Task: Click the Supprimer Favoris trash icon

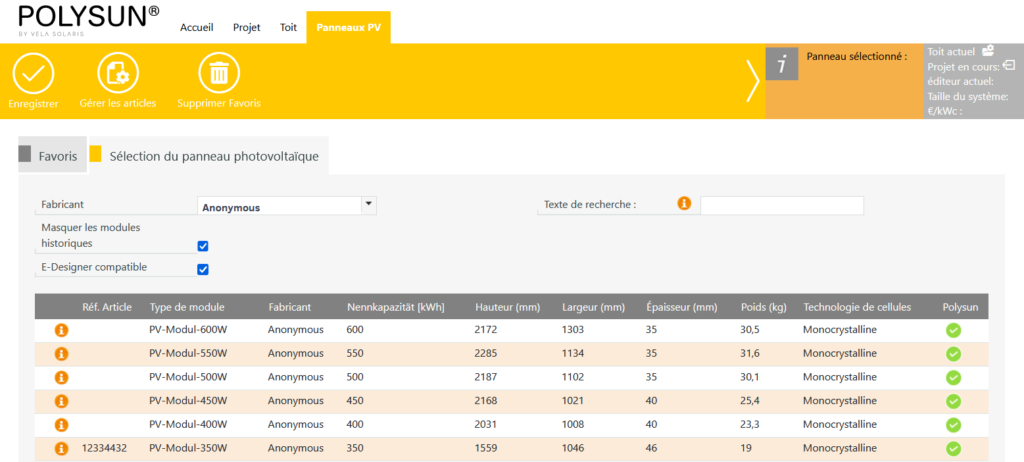Action: click(219, 74)
